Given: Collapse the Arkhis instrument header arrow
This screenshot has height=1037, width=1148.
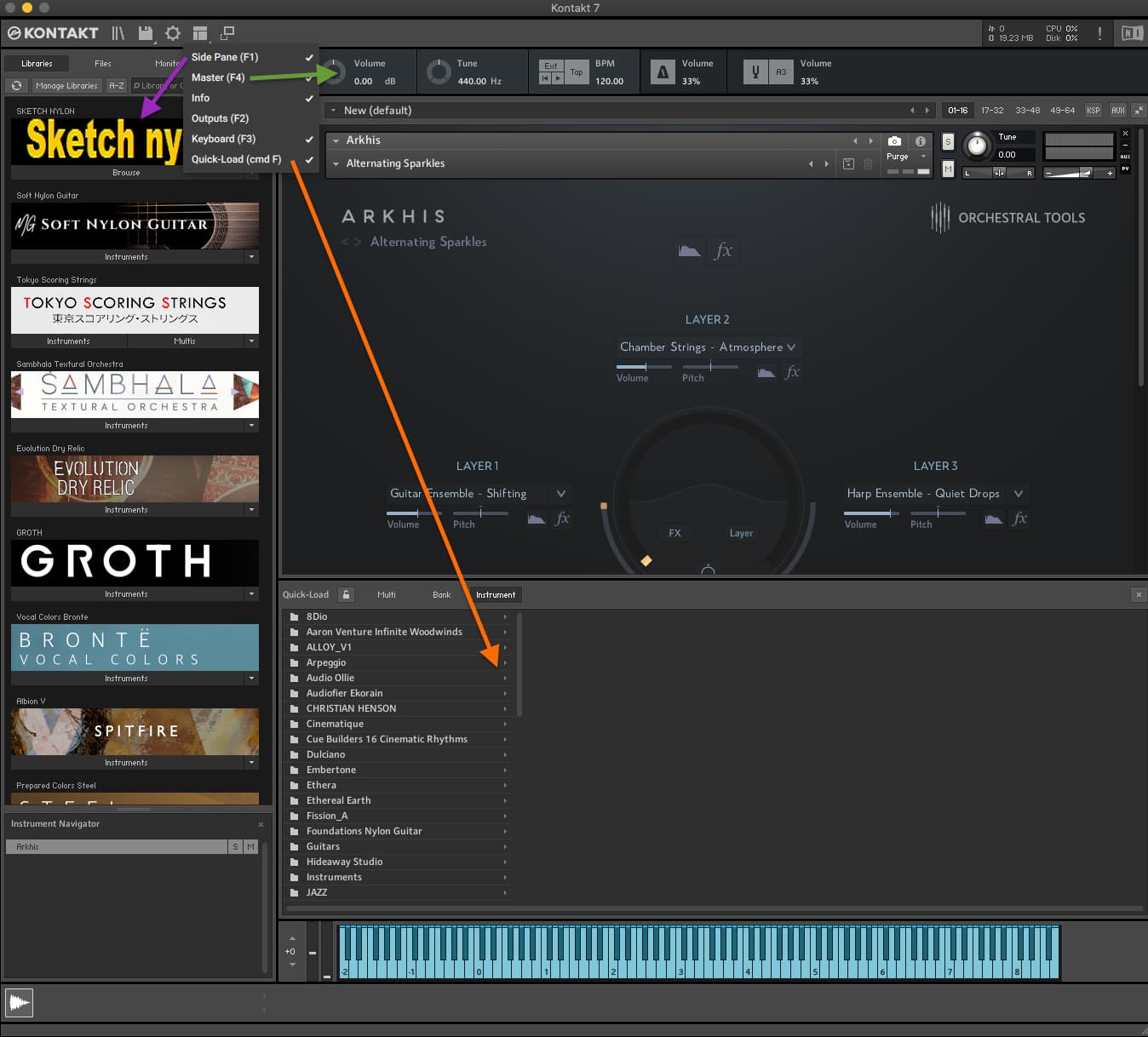Looking at the screenshot, I should click(336, 140).
